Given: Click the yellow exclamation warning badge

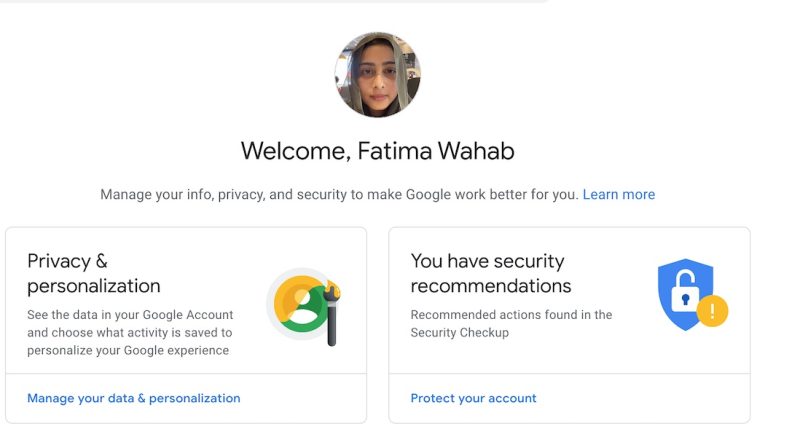Looking at the screenshot, I should click(x=712, y=310).
